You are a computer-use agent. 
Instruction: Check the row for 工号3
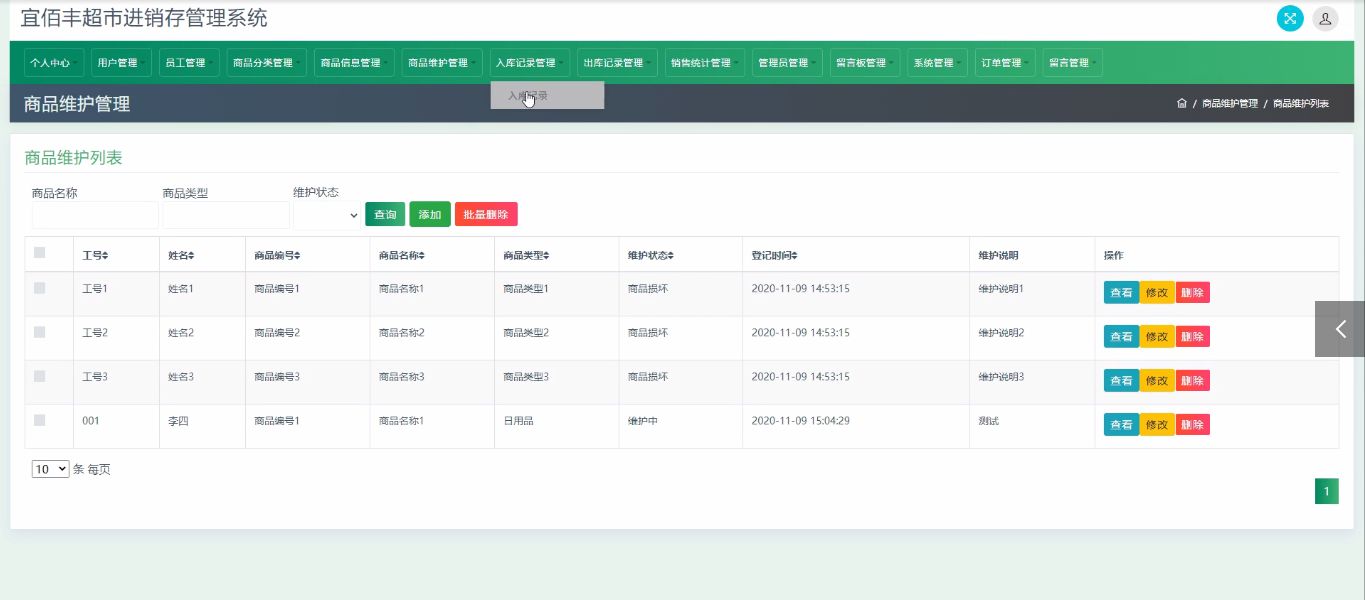[x=40, y=376]
